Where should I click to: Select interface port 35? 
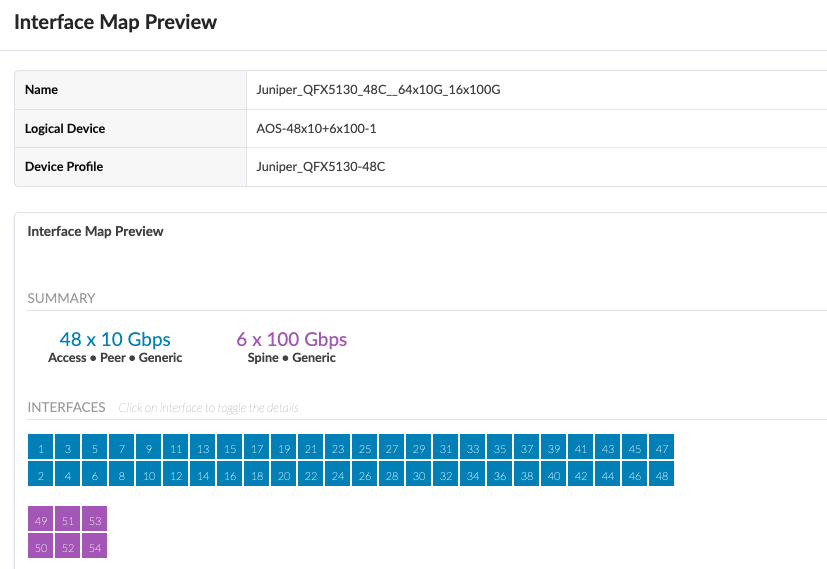(x=500, y=447)
